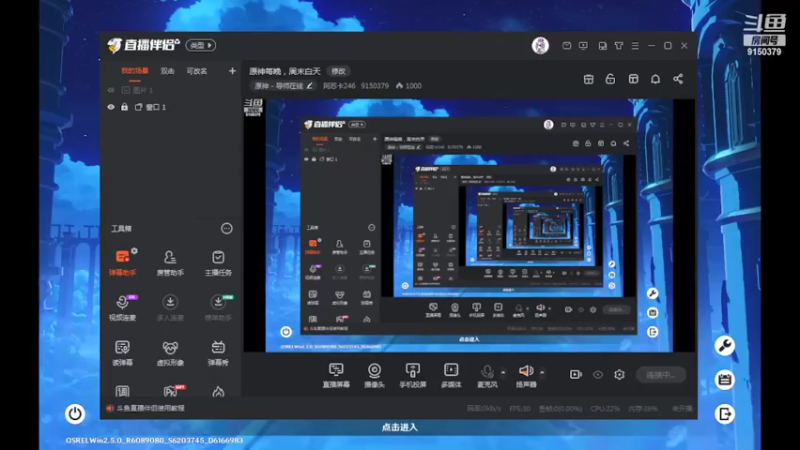Screen dimensions: 800x450
Task: Add a new scene with plus button
Action: pyautogui.click(x=232, y=71)
